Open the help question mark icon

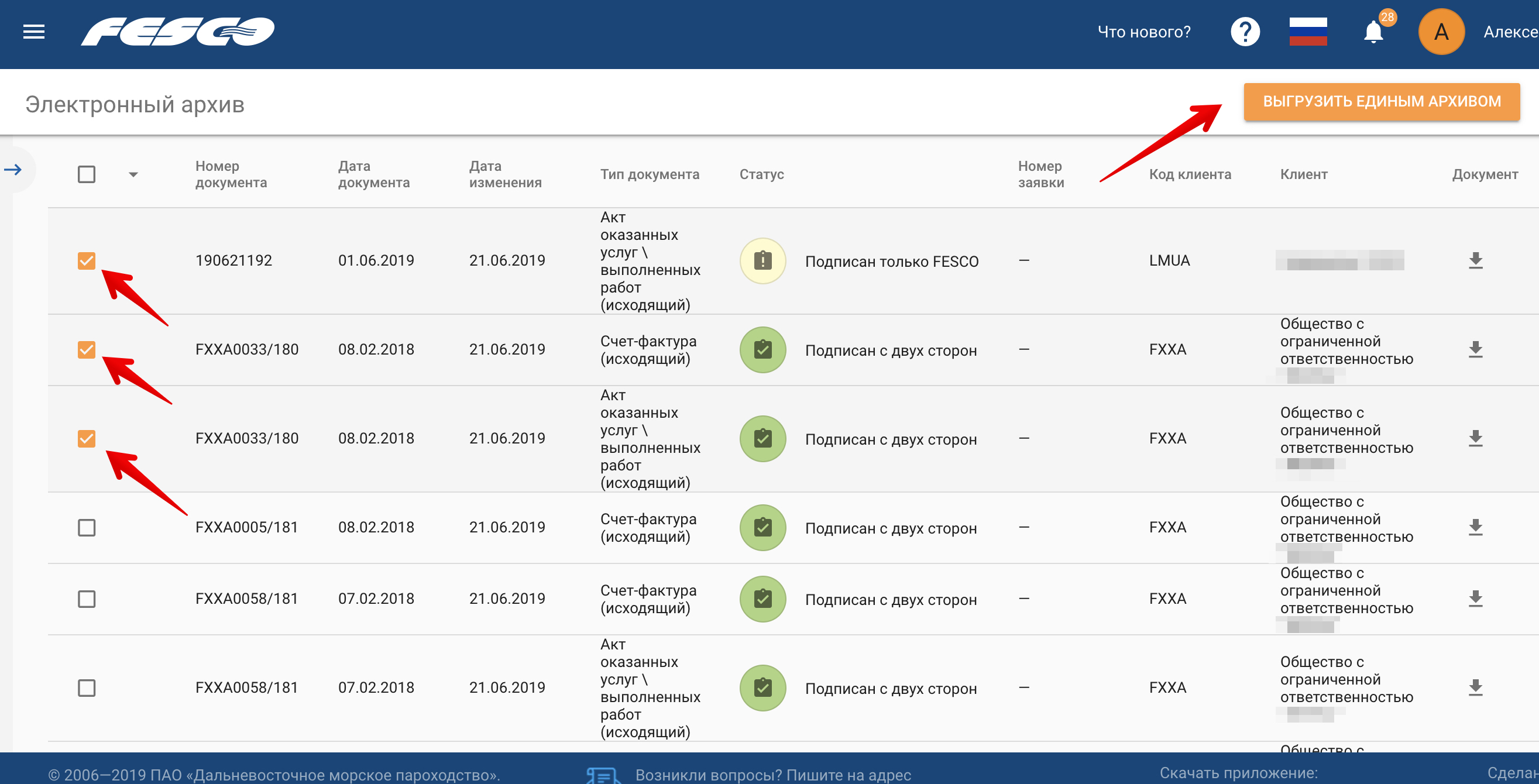[1245, 32]
